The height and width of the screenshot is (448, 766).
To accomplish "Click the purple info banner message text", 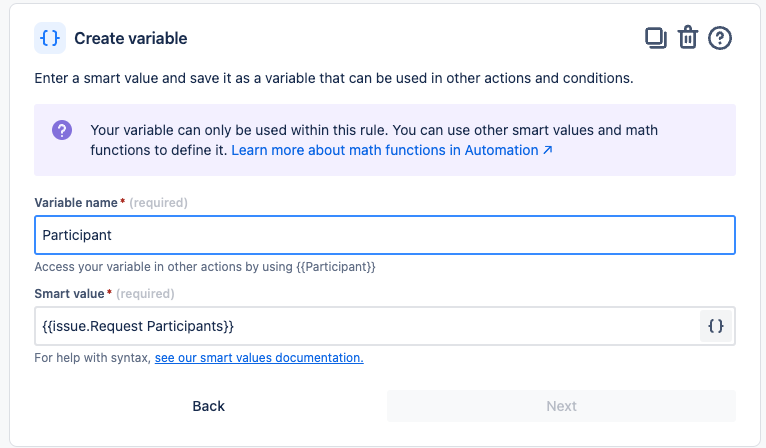I will [374, 131].
